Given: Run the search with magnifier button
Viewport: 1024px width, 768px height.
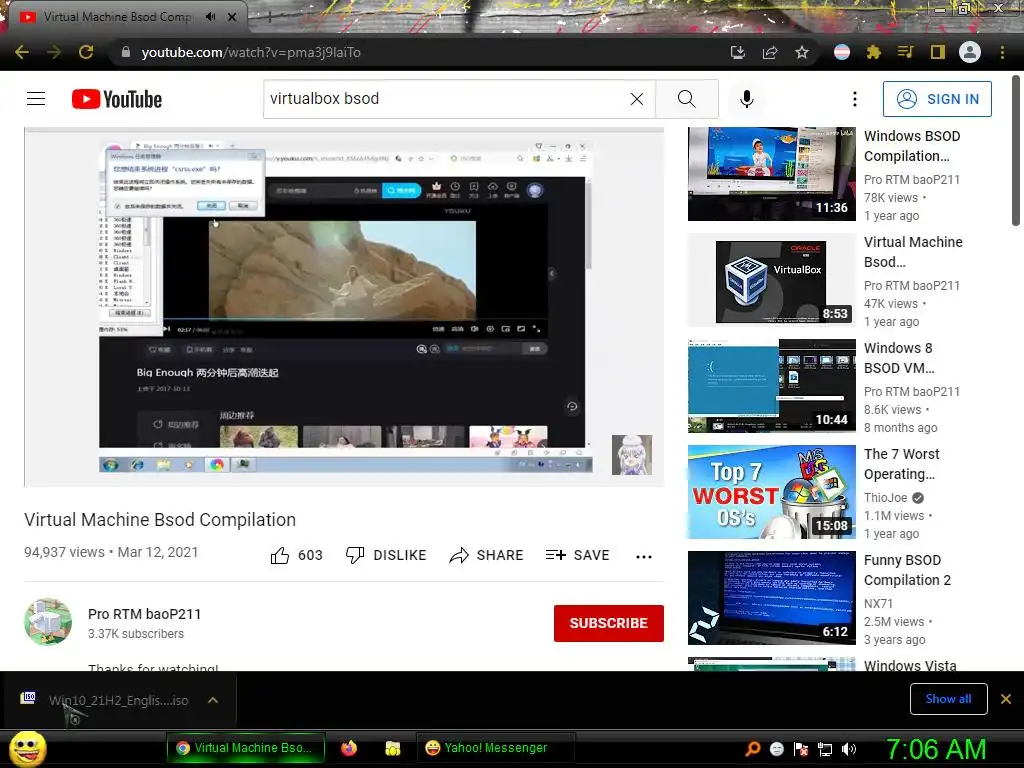Looking at the screenshot, I should [686, 99].
